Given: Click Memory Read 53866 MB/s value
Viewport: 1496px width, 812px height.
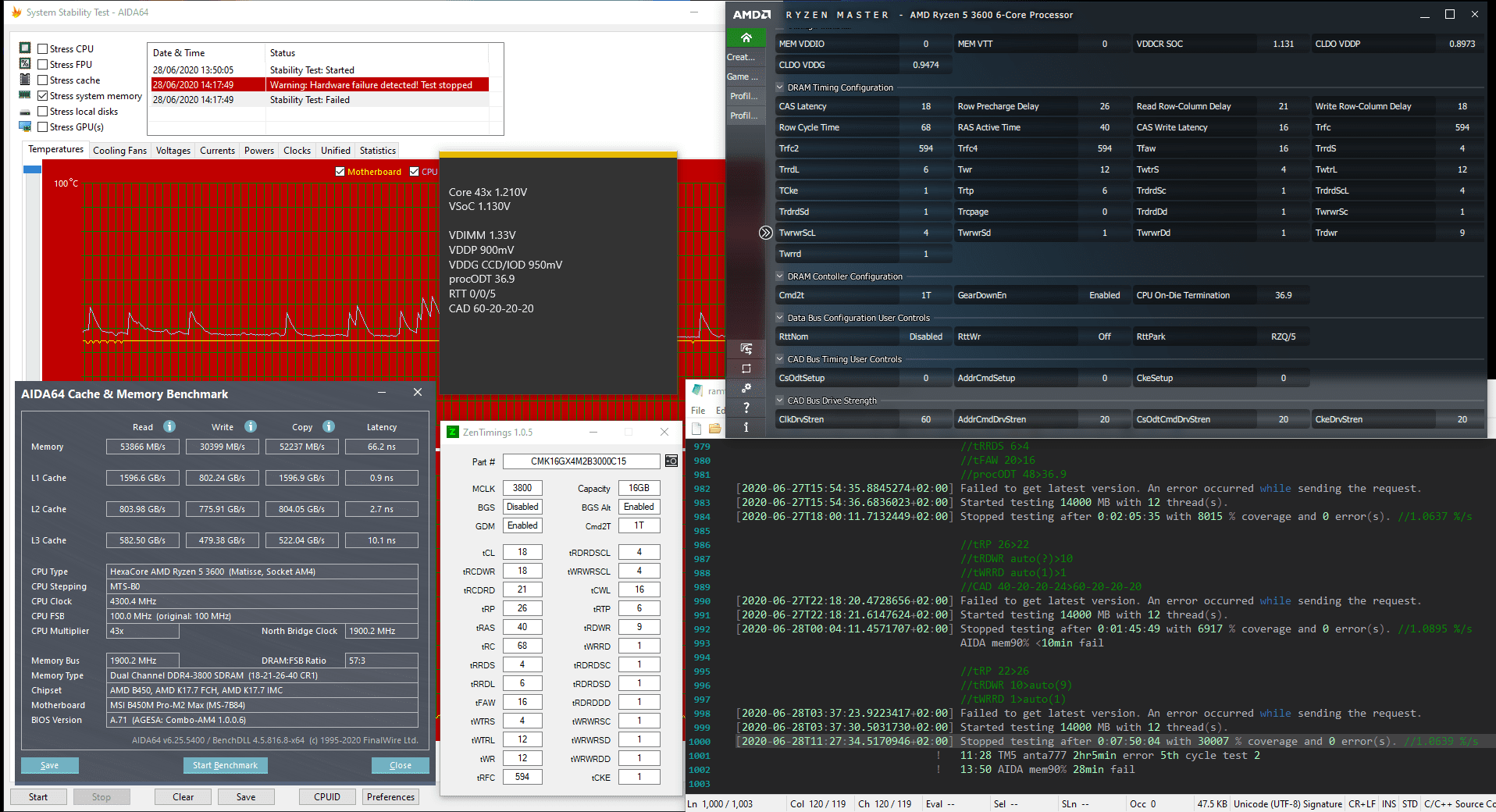Looking at the screenshot, I should [x=143, y=447].
